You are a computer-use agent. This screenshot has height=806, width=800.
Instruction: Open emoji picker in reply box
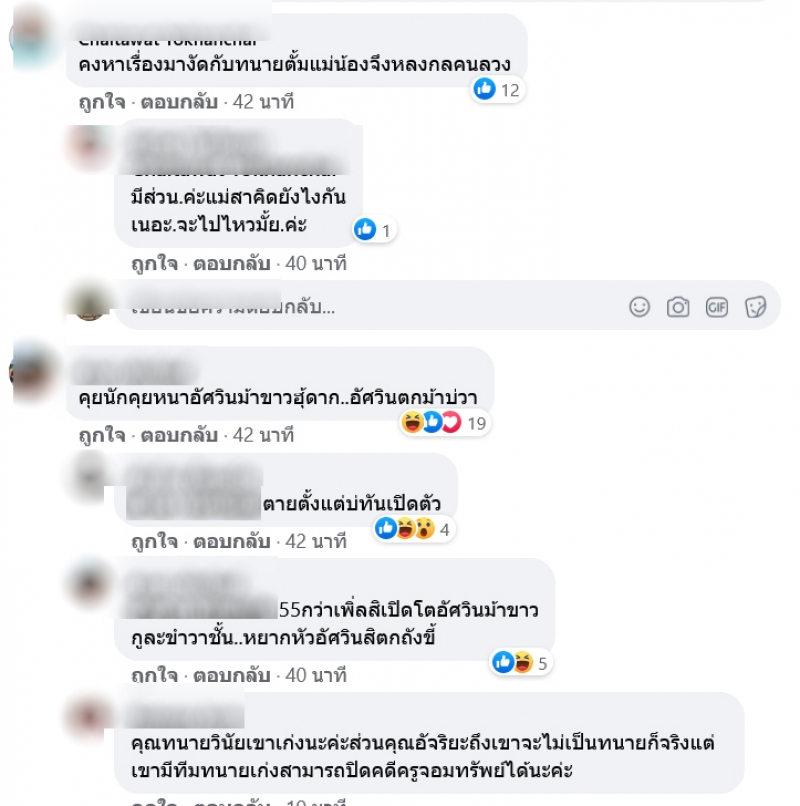click(639, 307)
